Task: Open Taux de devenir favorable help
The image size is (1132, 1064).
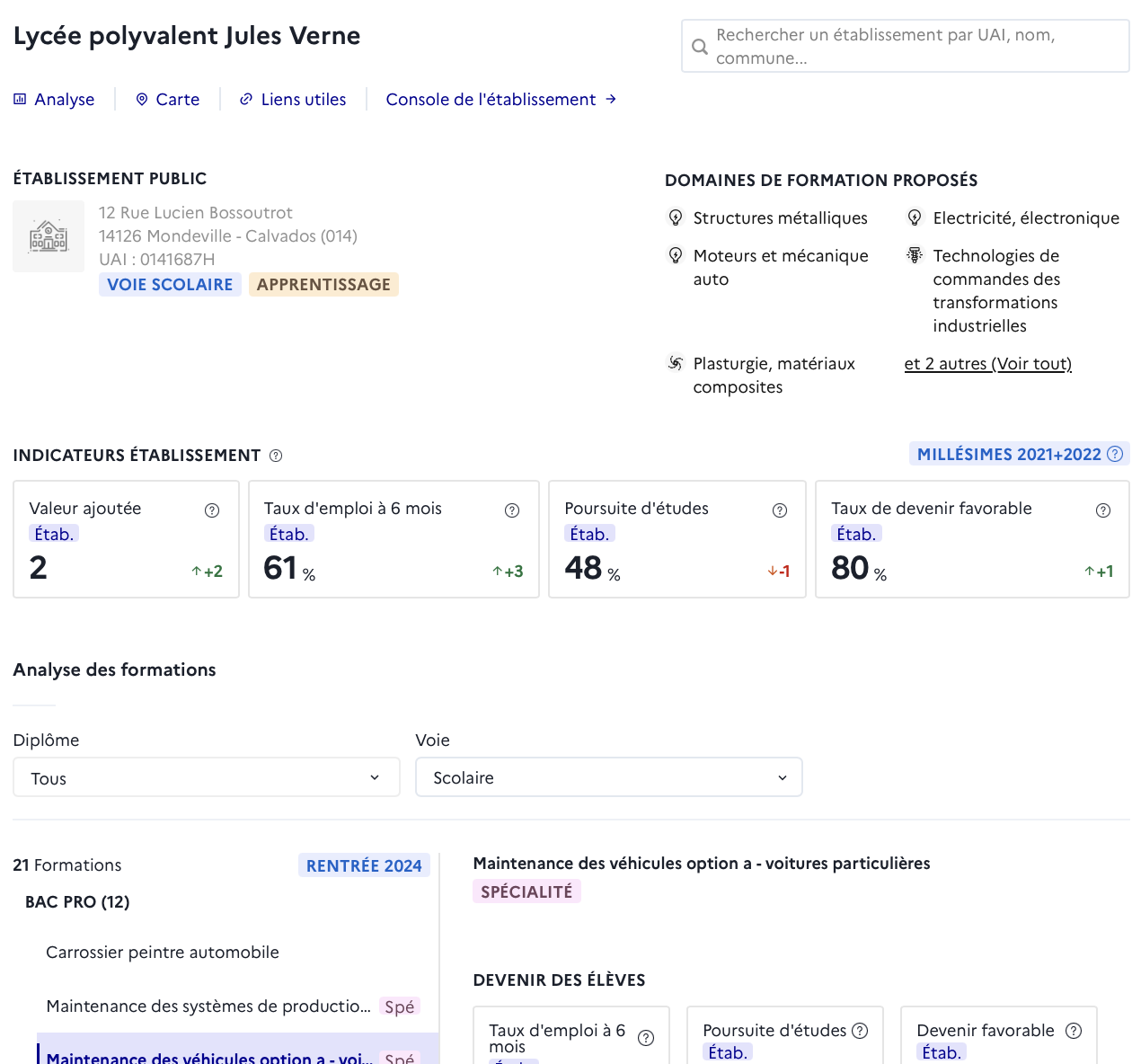Action: coord(1103,510)
